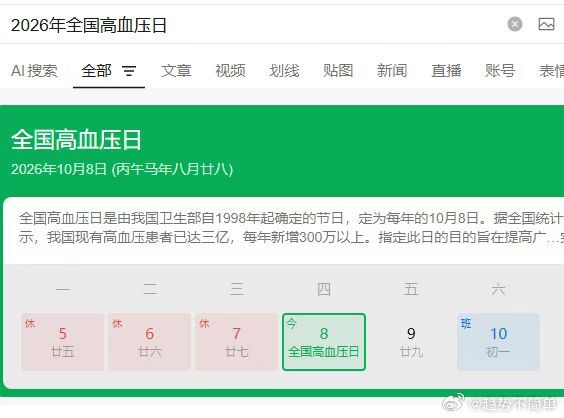Select calendar day 5 廿五

(63, 342)
